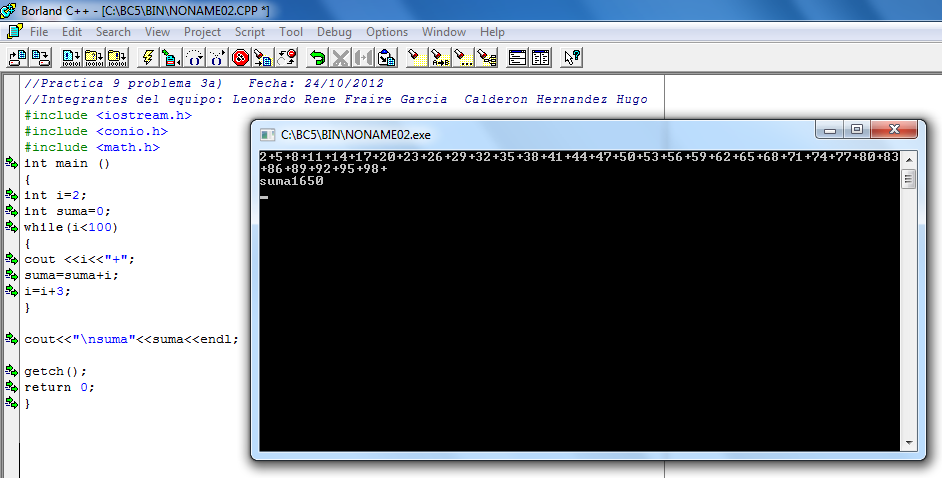
Task: Maximize the NONAME02.exe console window
Action: point(857,130)
